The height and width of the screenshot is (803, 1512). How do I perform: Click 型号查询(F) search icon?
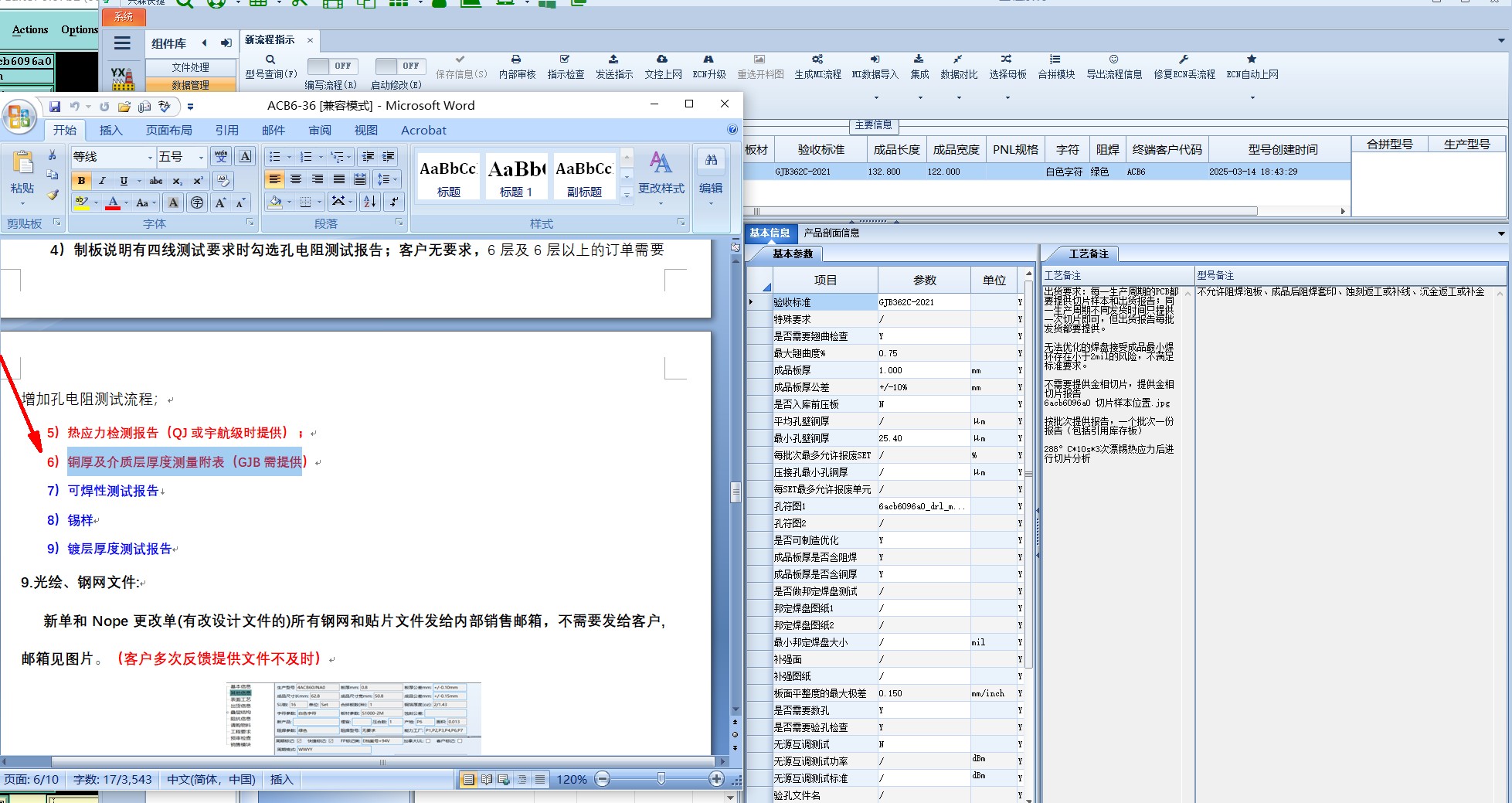pyautogui.click(x=270, y=60)
